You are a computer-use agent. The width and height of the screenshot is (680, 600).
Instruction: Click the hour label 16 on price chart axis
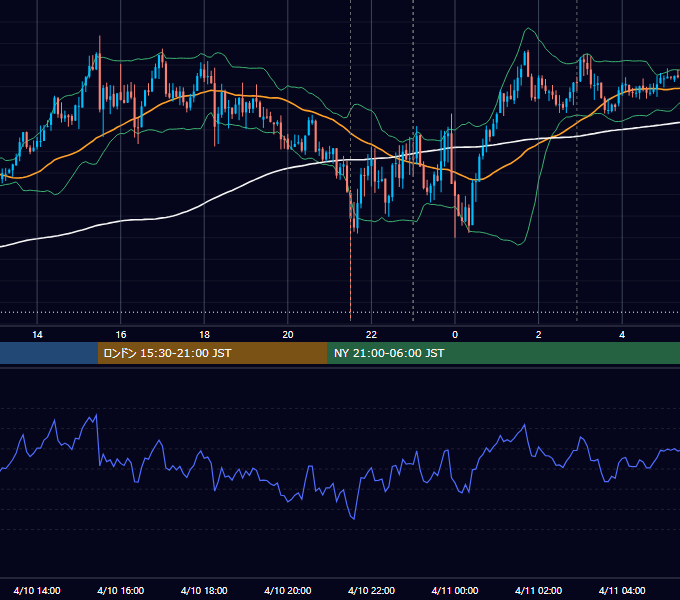[121, 335]
